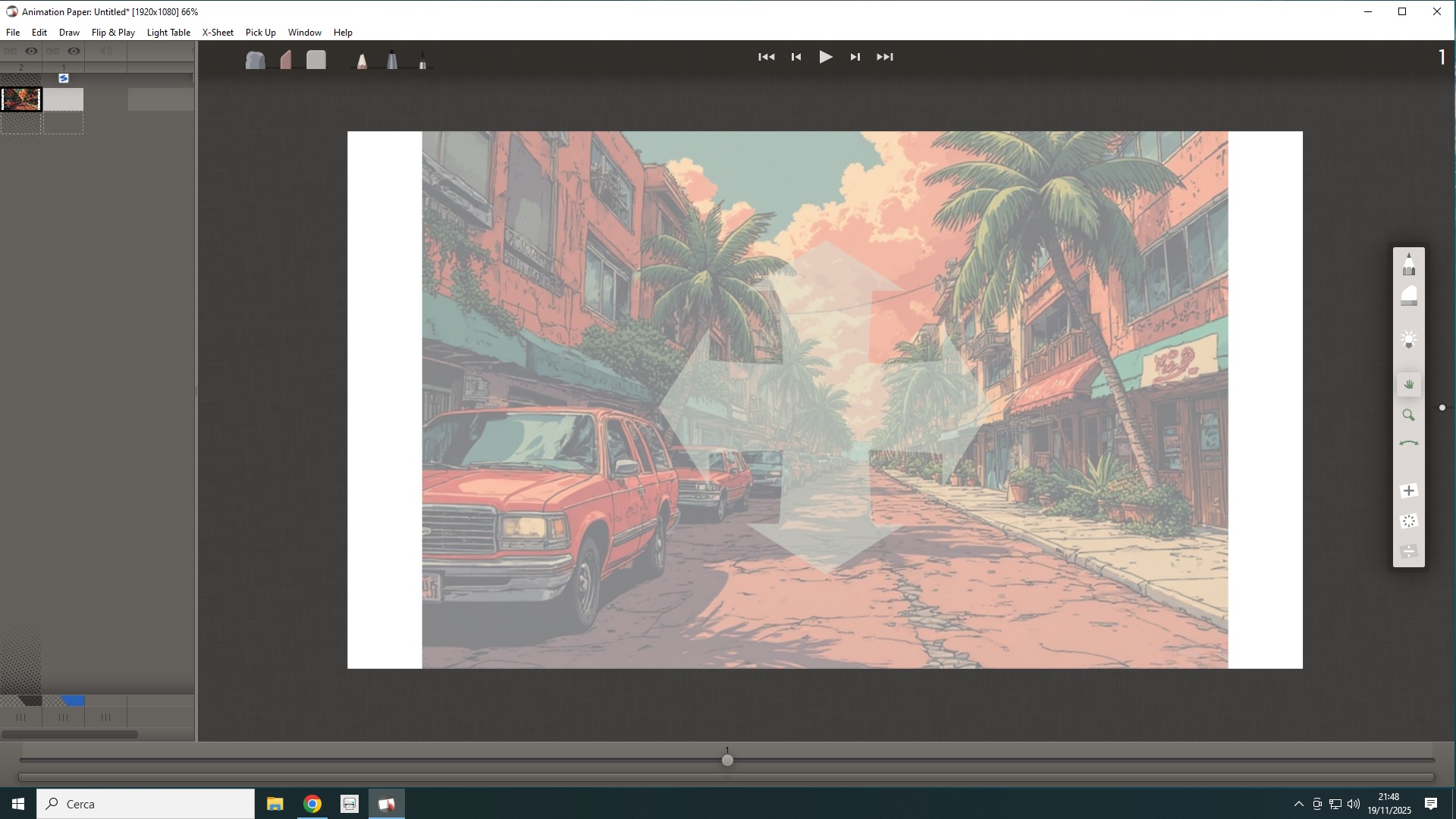Select the eraser tool in right toolbar
The height and width of the screenshot is (819, 1456).
[1409, 297]
